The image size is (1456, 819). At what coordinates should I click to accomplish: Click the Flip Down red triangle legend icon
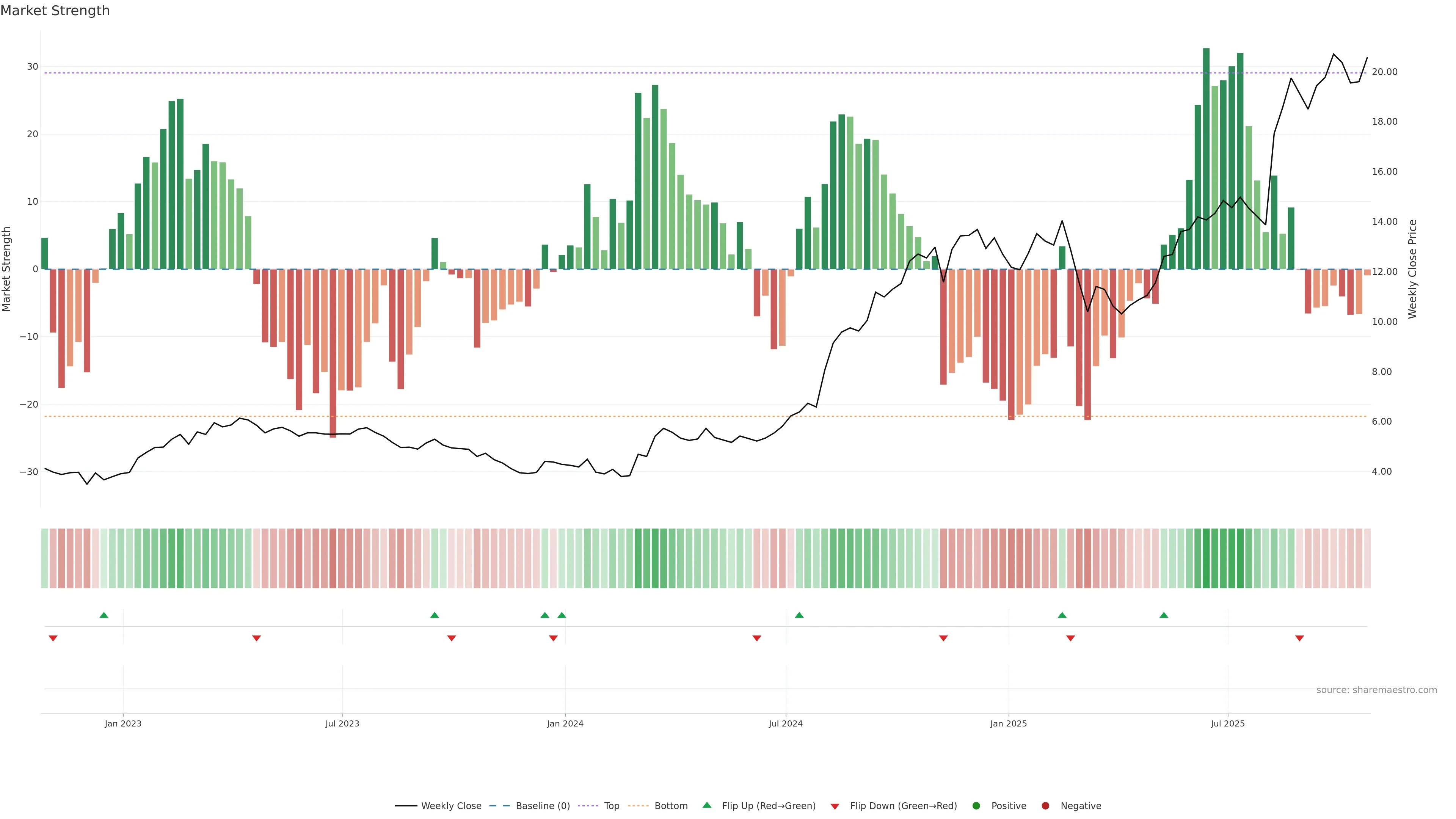[x=835, y=806]
